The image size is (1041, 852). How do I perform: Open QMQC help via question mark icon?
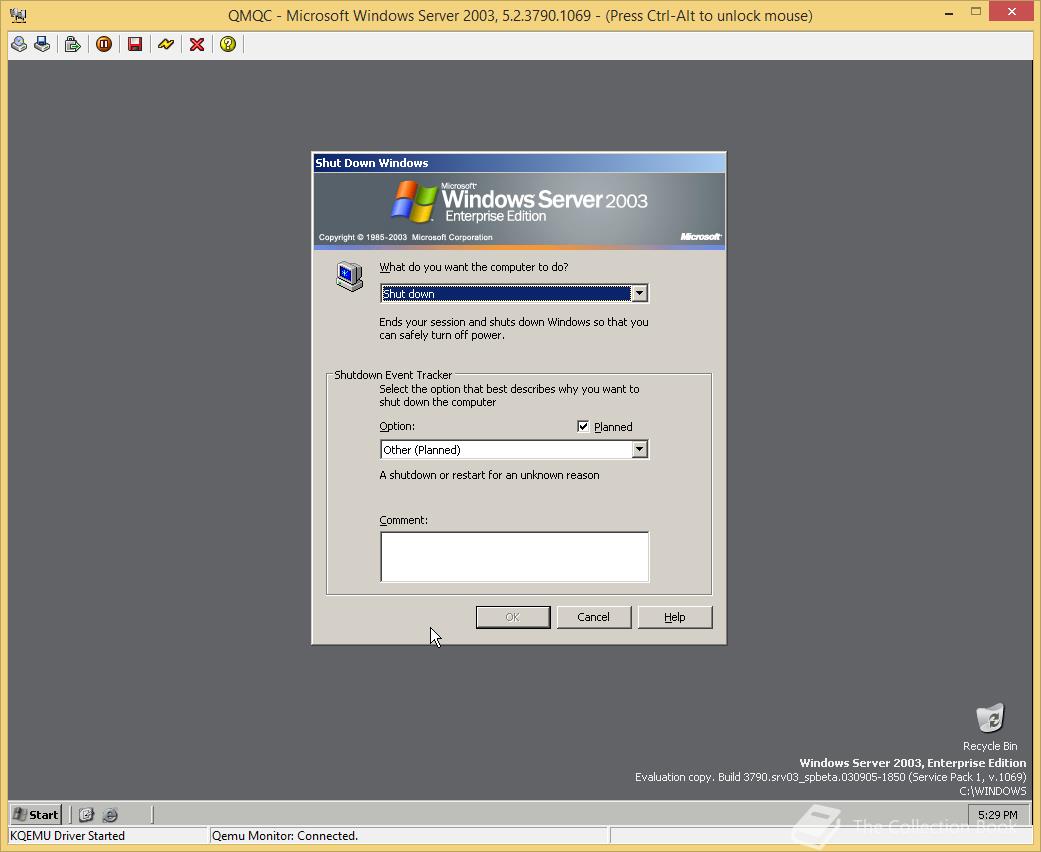[228, 44]
